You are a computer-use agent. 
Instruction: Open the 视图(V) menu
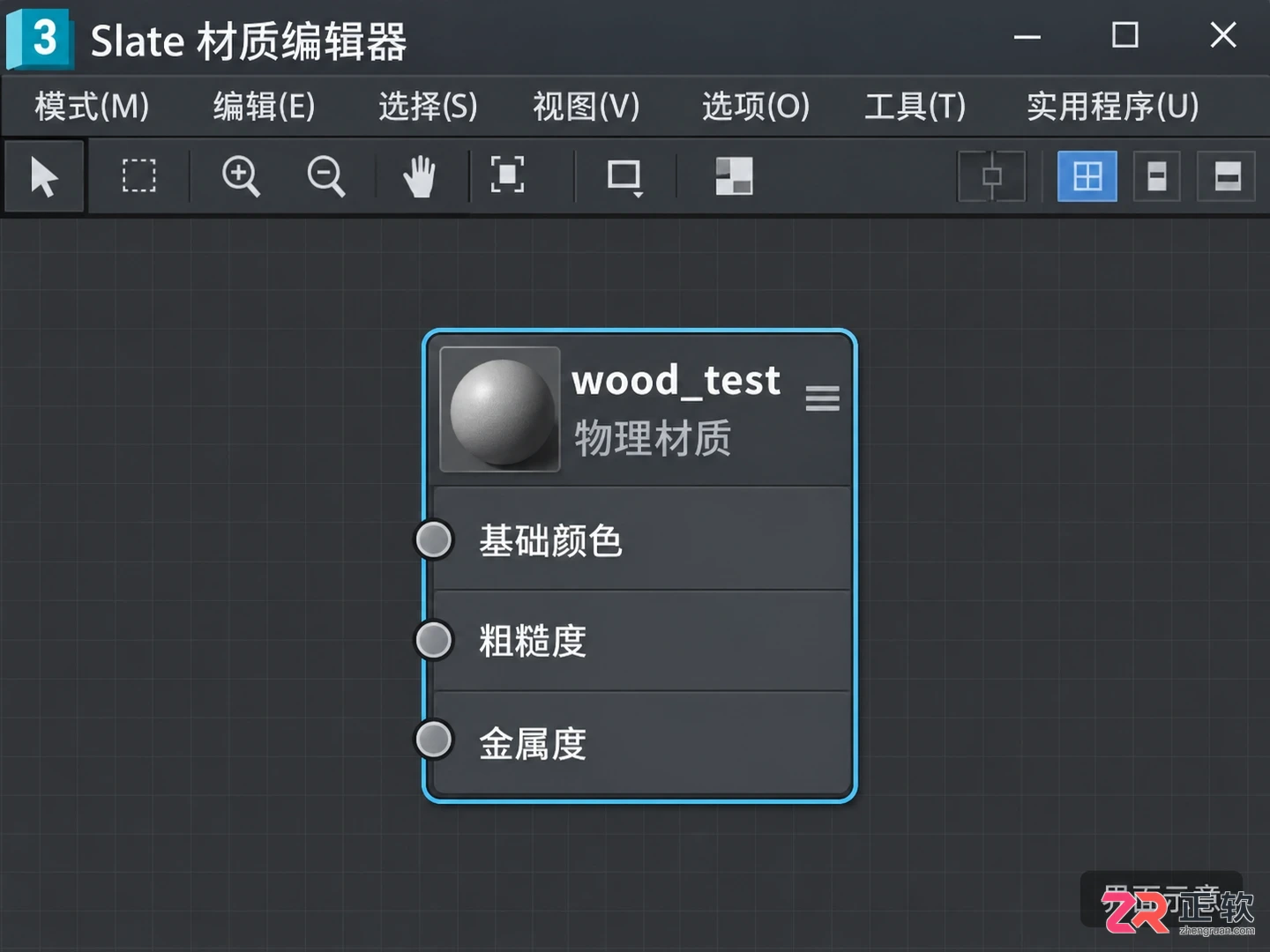[x=586, y=107]
